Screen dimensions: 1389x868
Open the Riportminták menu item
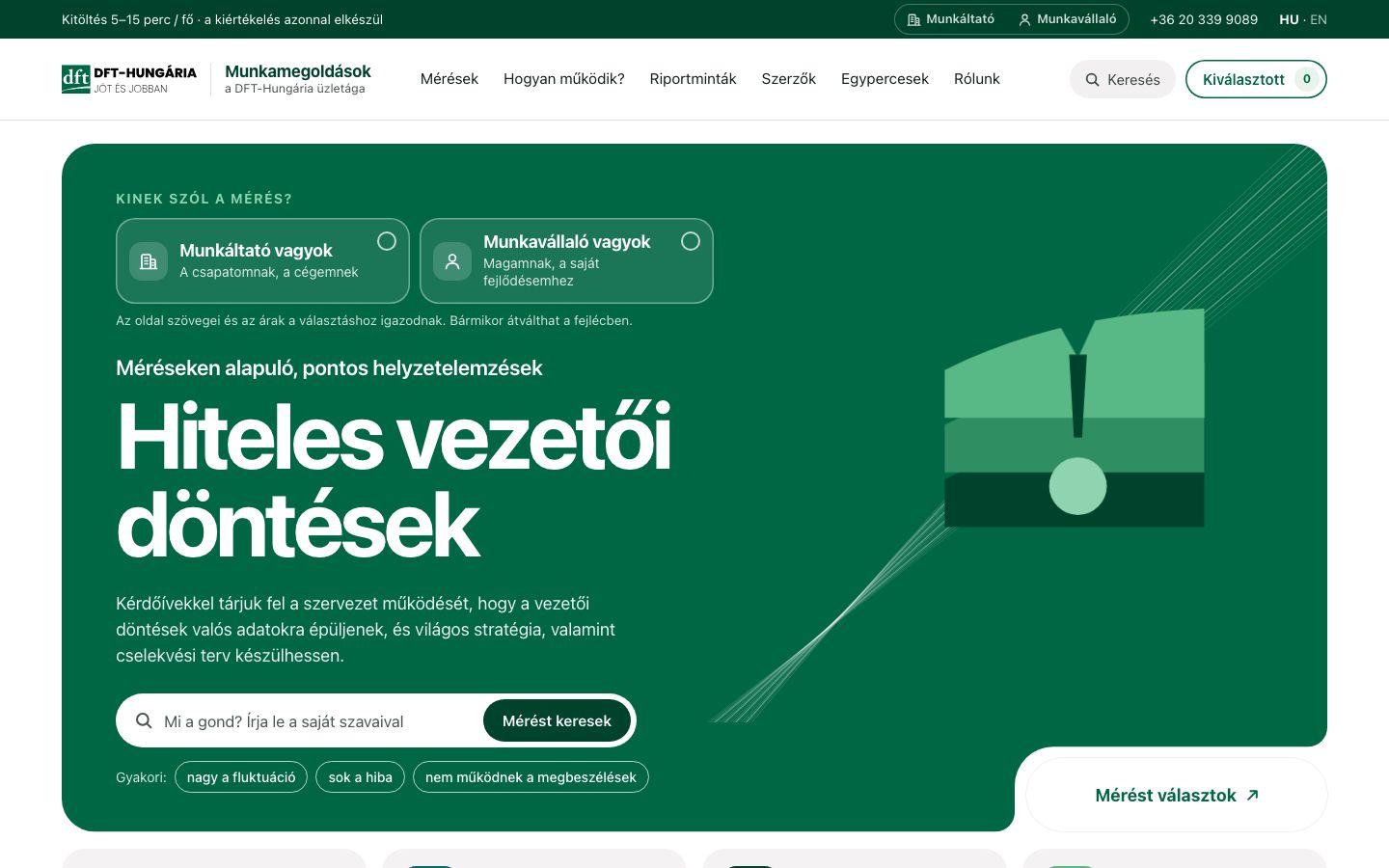coord(693,79)
